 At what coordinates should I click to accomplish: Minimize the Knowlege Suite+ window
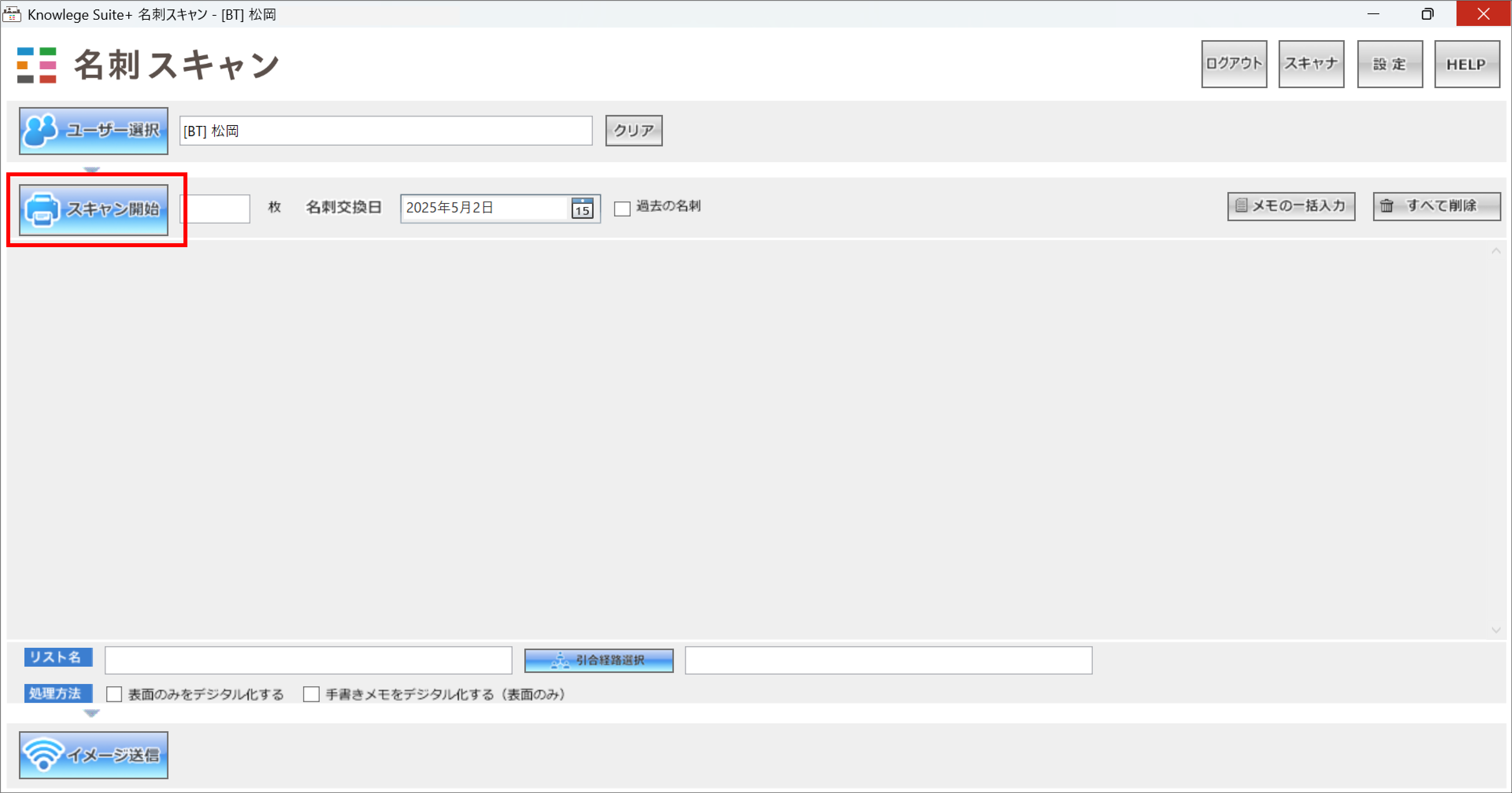(1373, 13)
